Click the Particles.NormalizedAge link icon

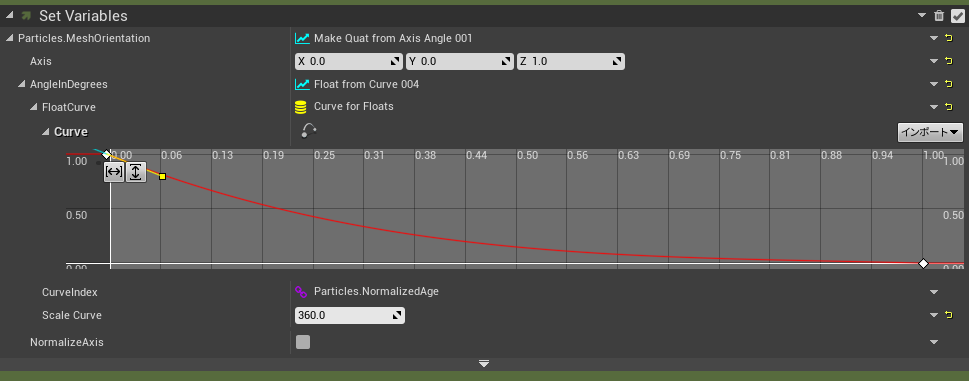point(301,291)
